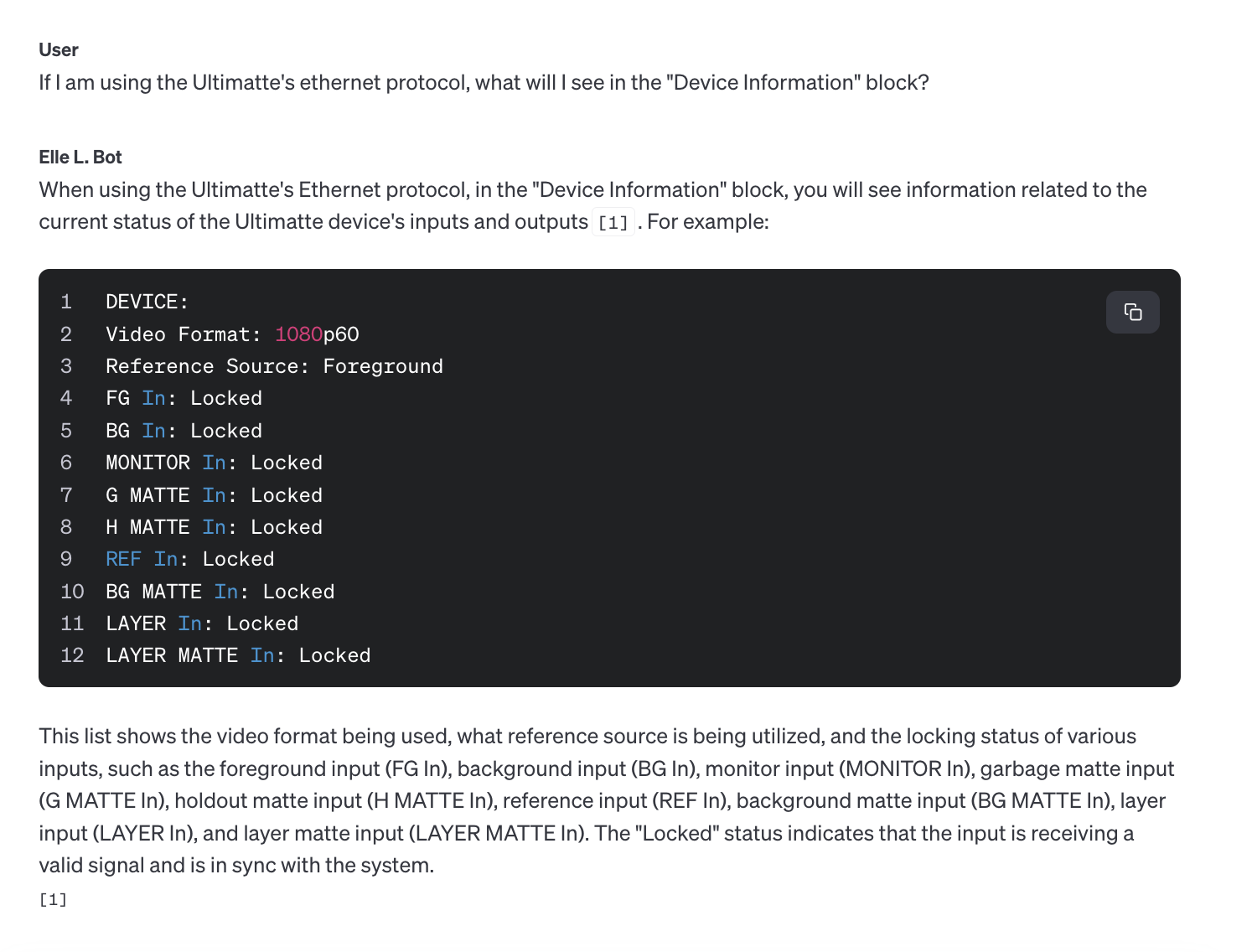Select the 'FG In: Locked' line

click(x=184, y=397)
